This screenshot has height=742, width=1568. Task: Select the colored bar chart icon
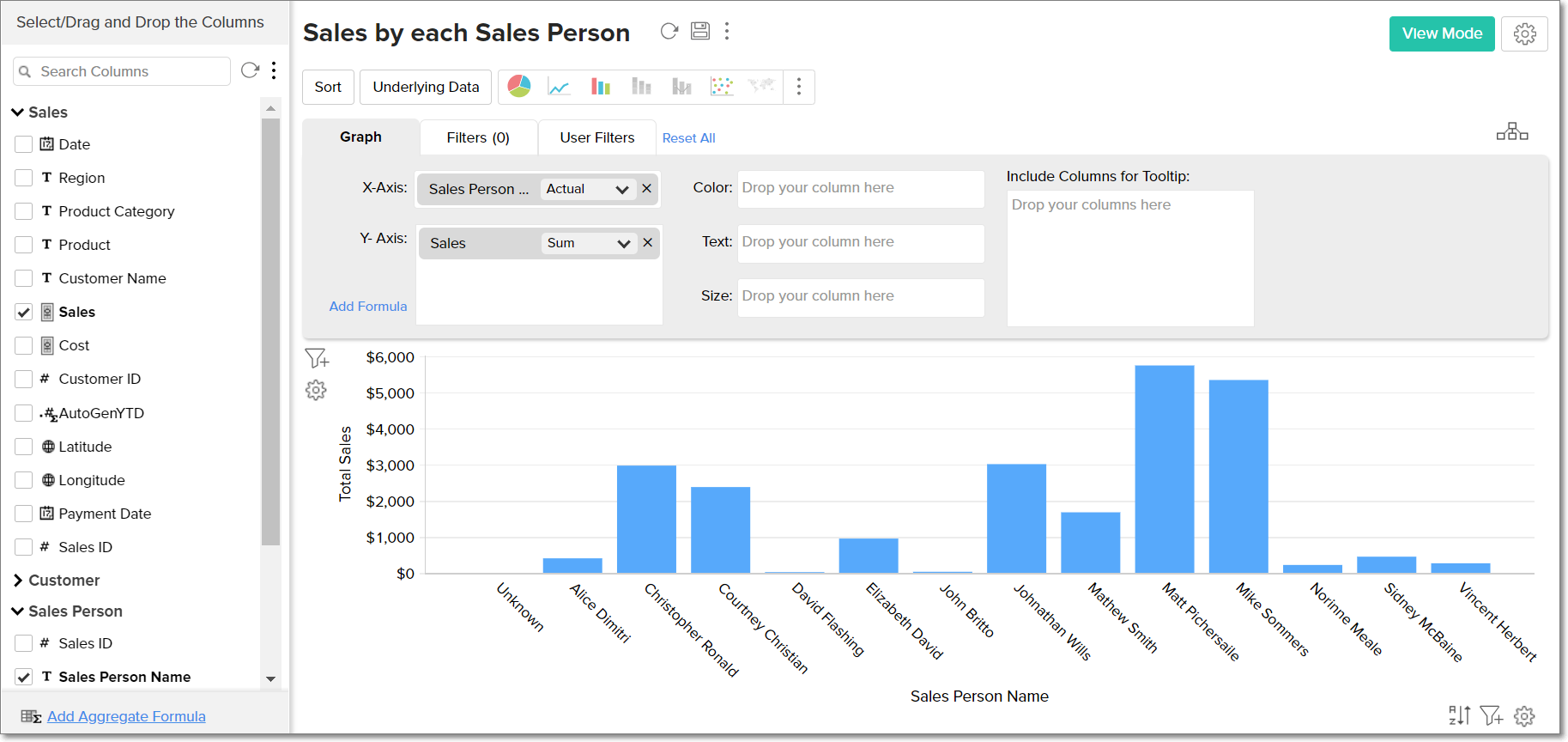coord(601,87)
